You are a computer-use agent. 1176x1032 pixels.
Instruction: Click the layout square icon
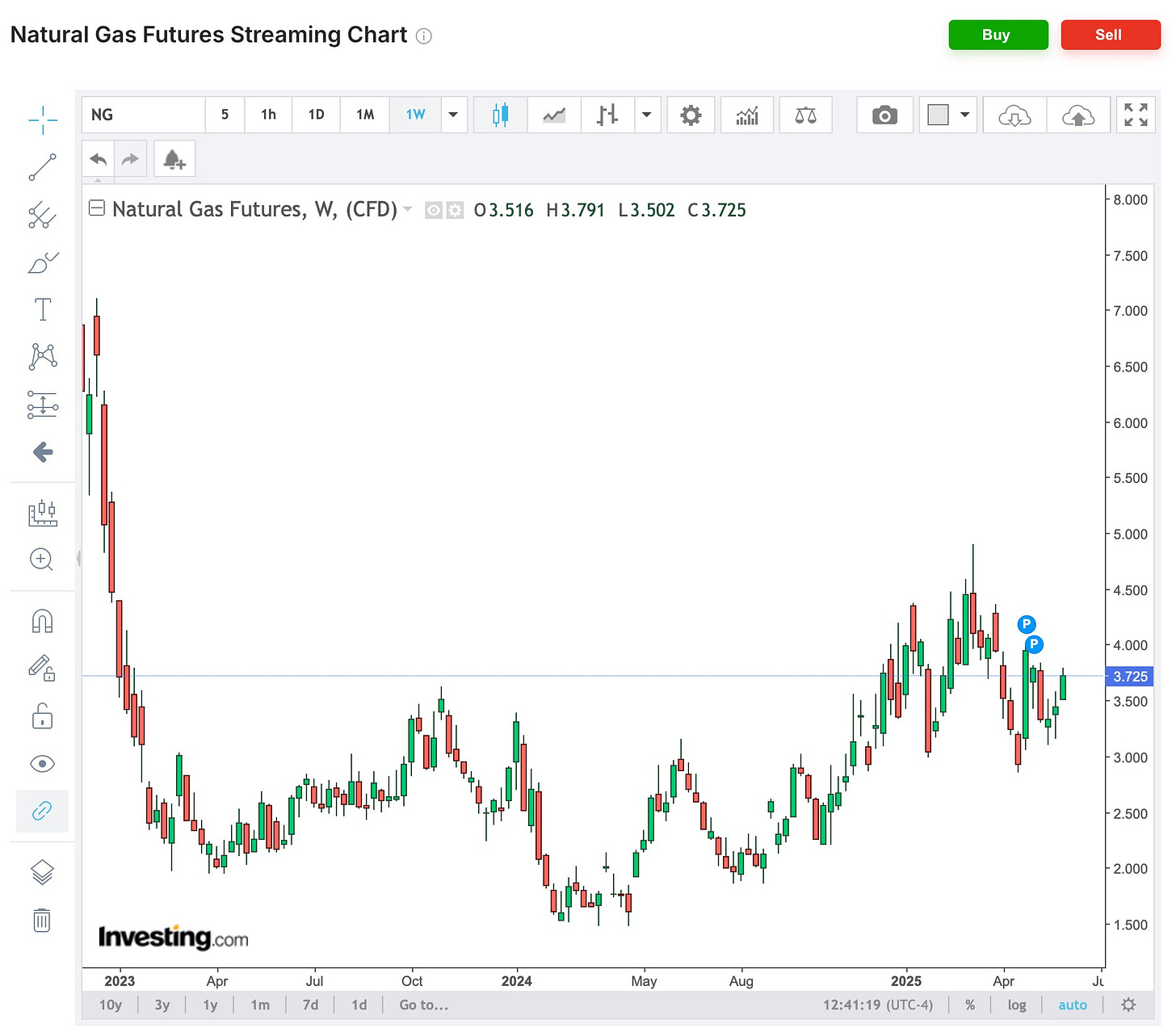pos(938,115)
